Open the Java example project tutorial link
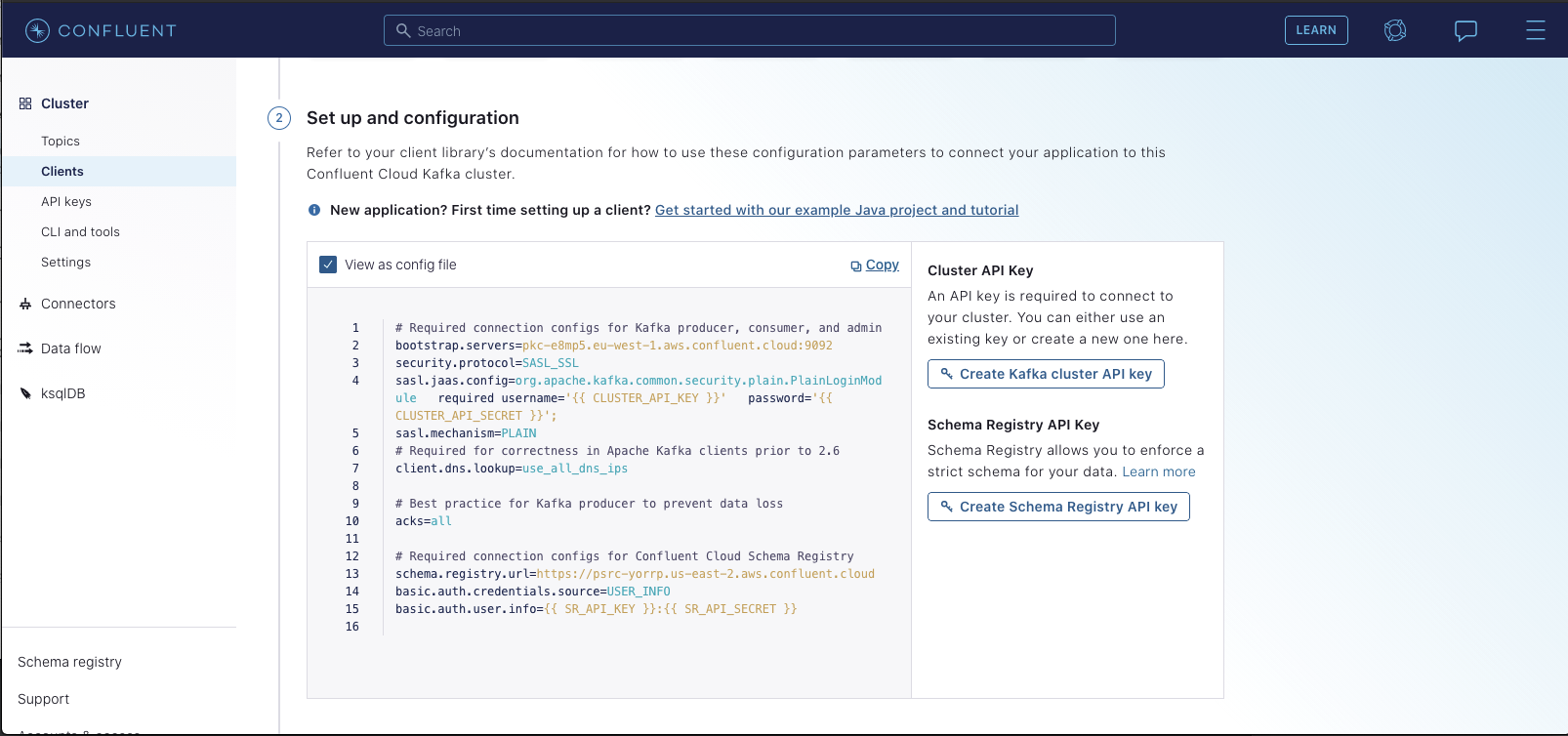Image resolution: width=1568 pixels, height=736 pixels. [837, 210]
